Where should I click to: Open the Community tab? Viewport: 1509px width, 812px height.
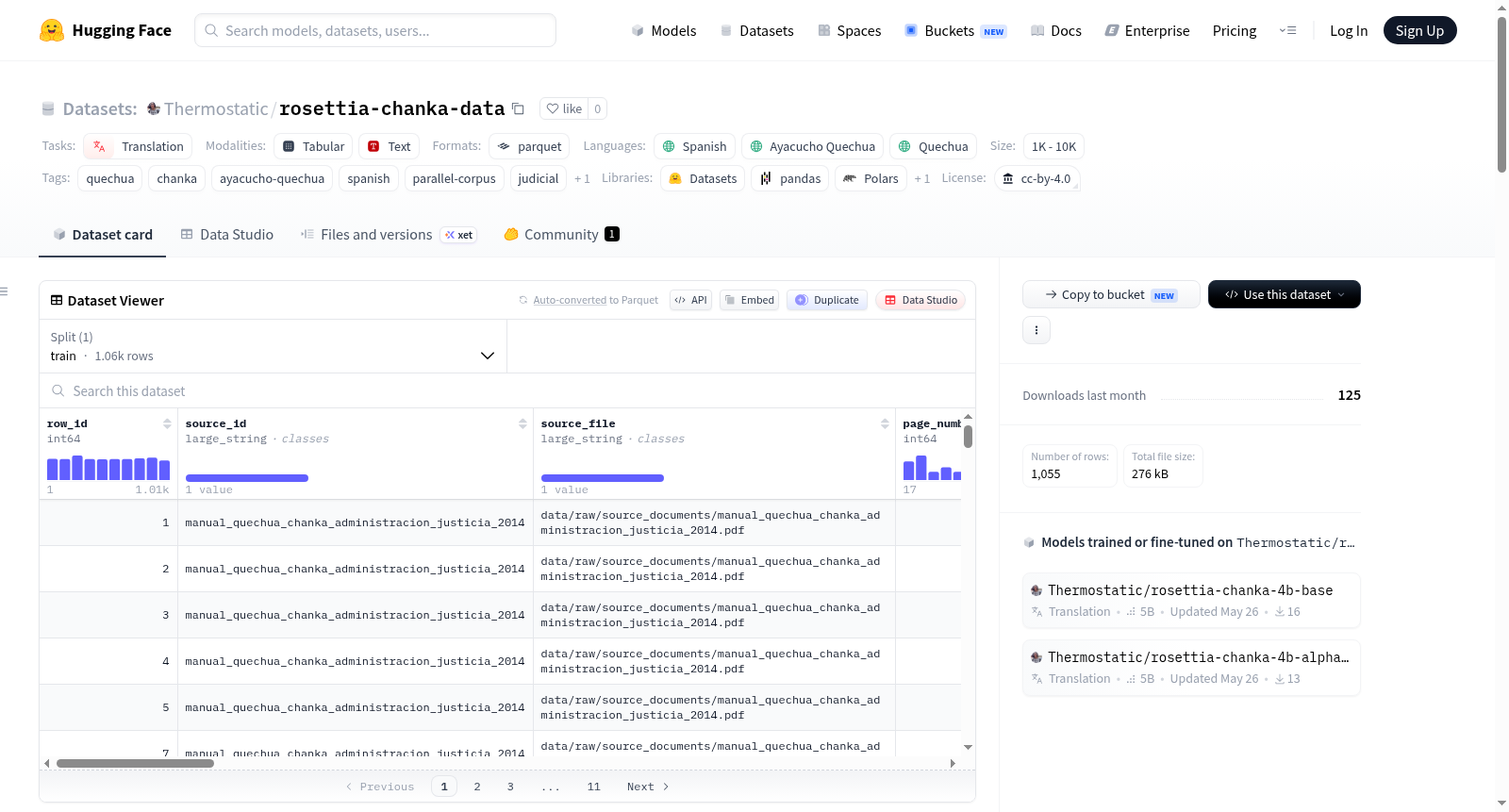pos(562,235)
